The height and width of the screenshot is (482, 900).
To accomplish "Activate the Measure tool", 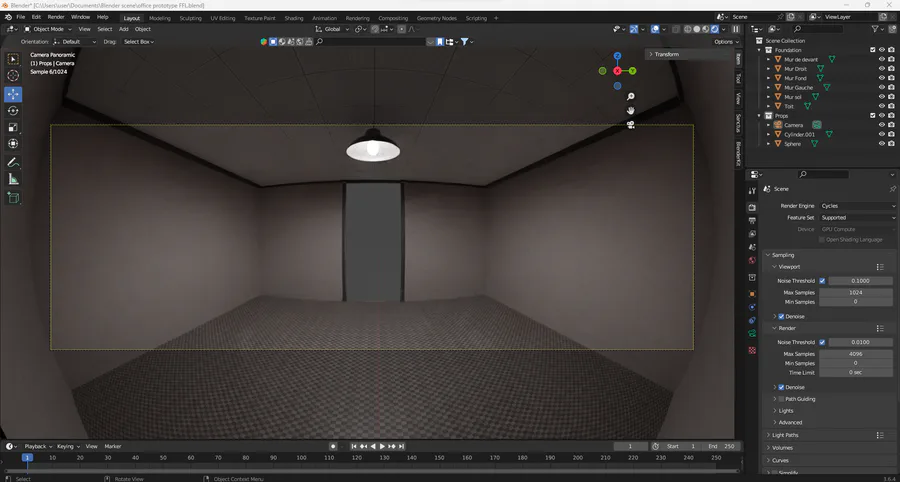I will tap(13, 180).
